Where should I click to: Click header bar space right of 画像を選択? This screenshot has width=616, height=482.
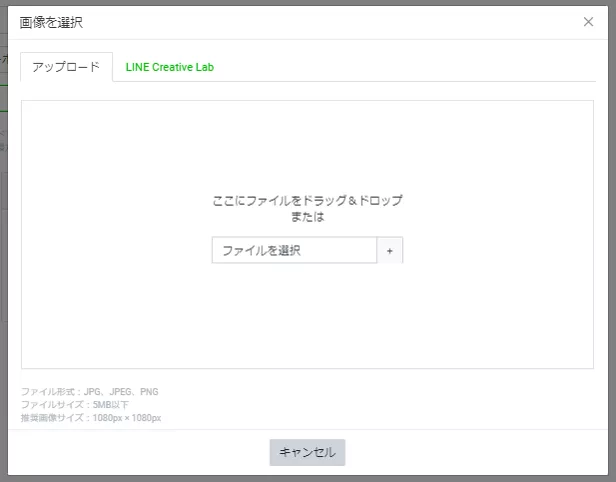tap(330, 21)
